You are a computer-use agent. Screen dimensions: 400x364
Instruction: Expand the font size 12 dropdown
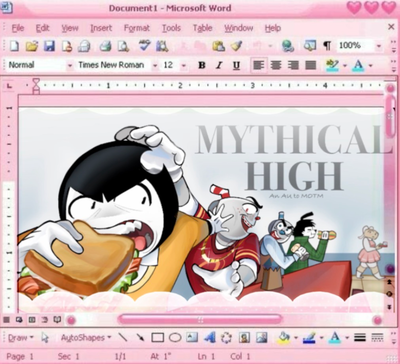[184, 65]
